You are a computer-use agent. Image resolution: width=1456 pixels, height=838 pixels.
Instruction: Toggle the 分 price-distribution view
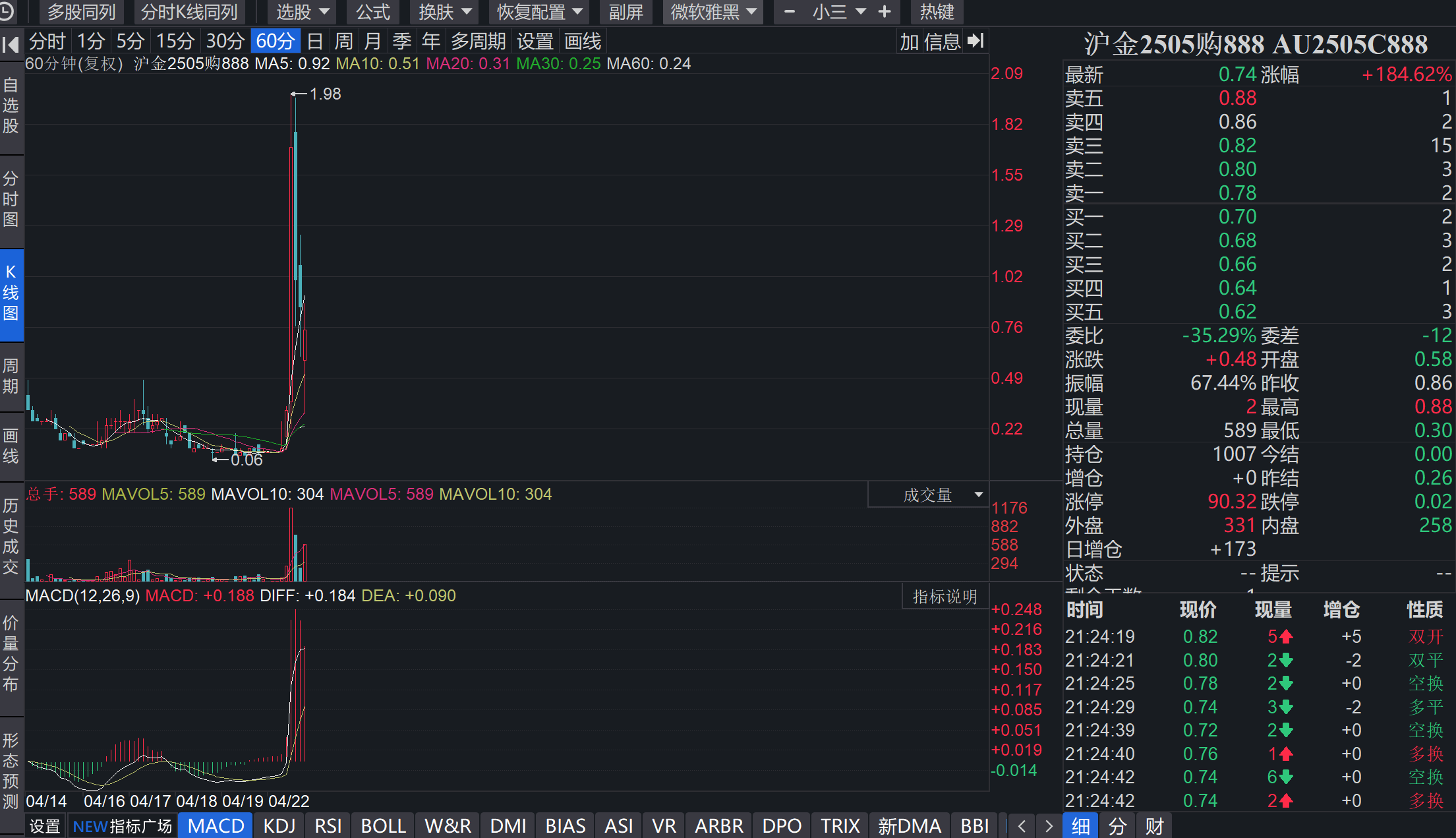[x=1117, y=825]
